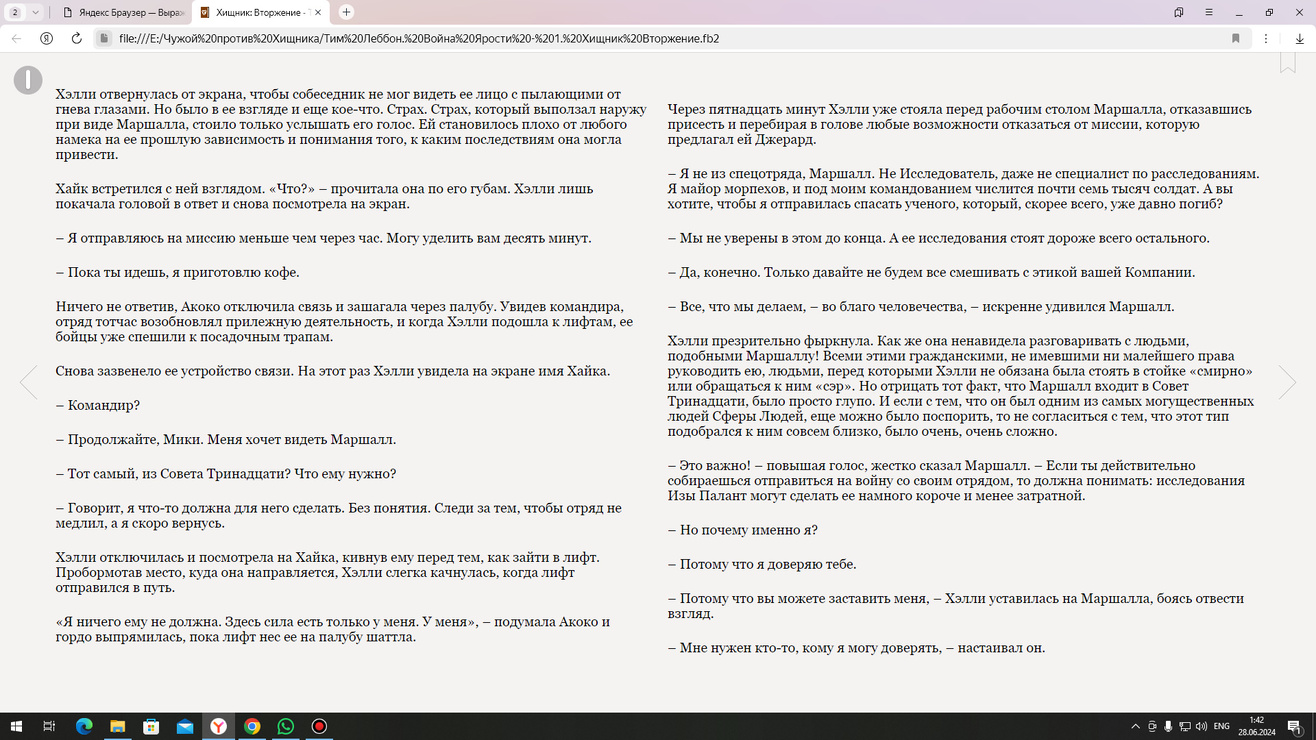Click the paragraph starting '«Я ничего ему не должна'
1316x740 pixels.
point(333,630)
